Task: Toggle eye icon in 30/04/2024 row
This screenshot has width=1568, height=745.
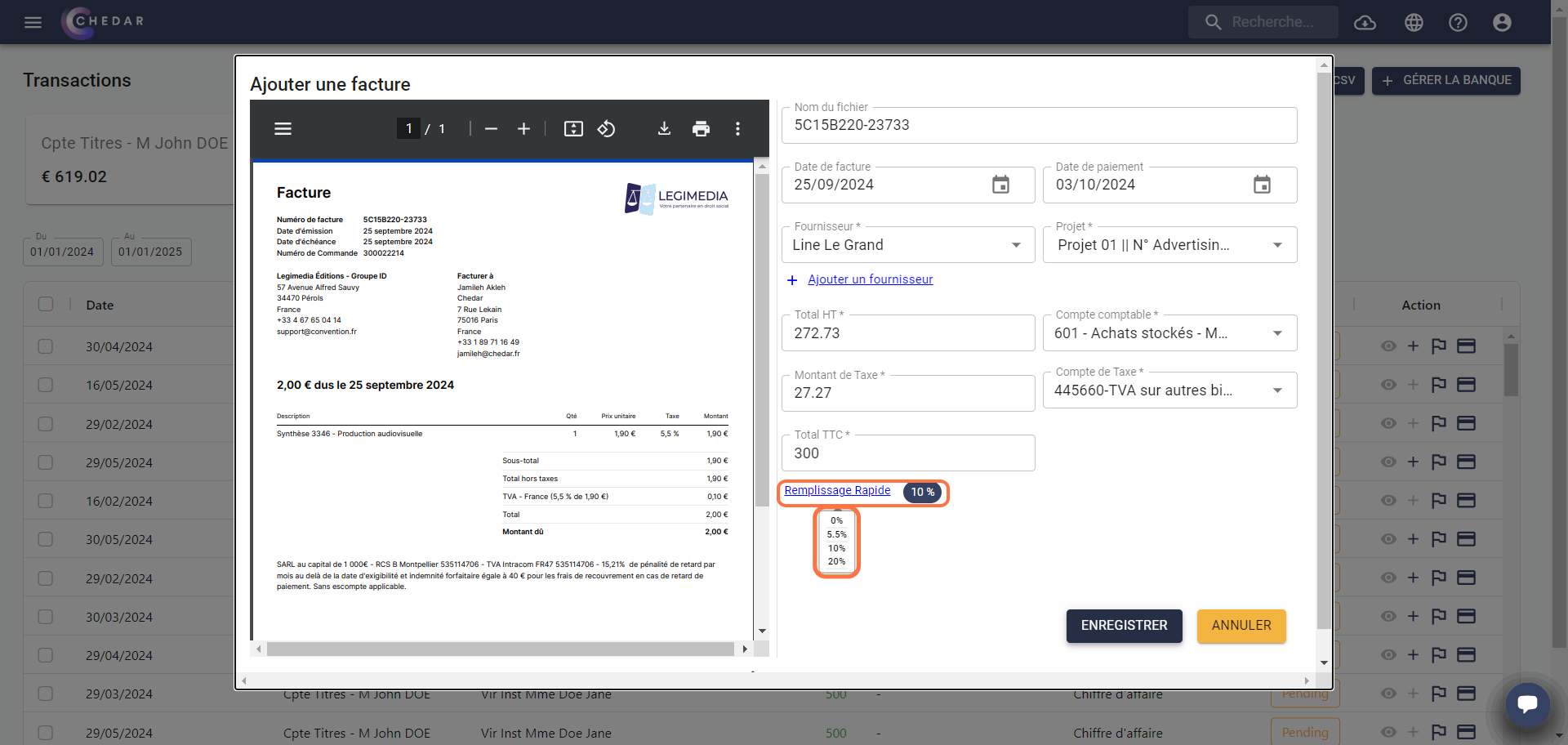Action: pyautogui.click(x=1388, y=346)
